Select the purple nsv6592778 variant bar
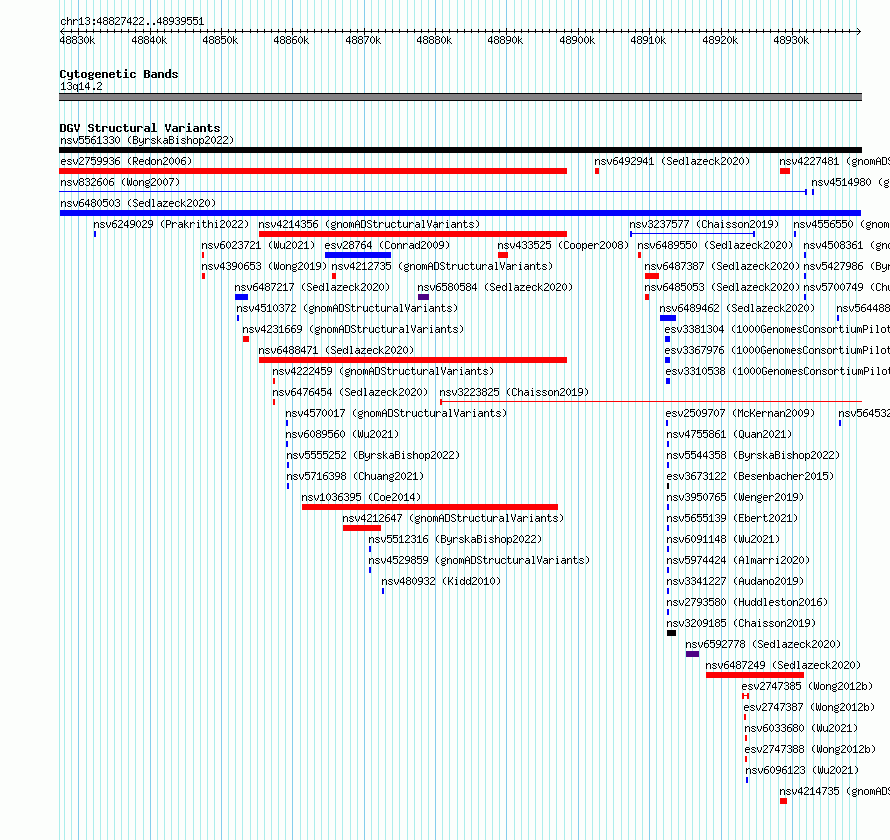This screenshot has width=890, height=840. pyautogui.click(x=692, y=654)
